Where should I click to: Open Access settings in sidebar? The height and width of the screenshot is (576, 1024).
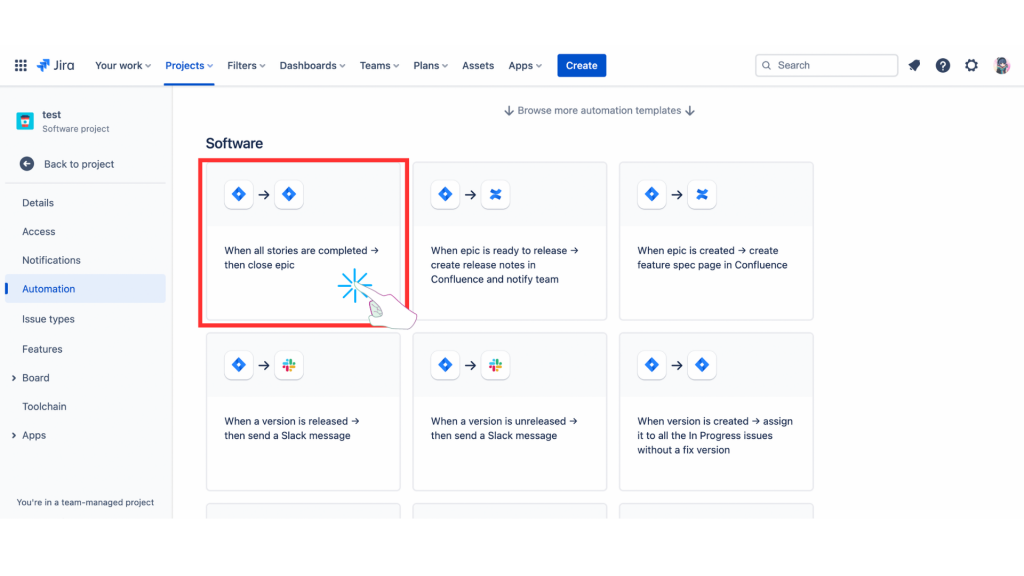pos(39,232)
